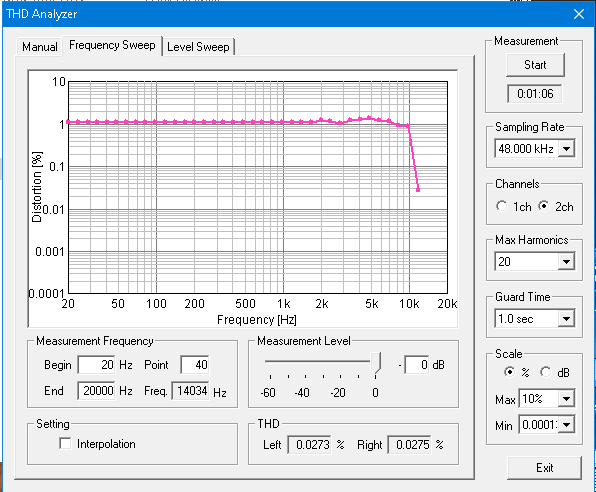Click the last data point on distortion curve
Viewport: 596px width, 492px height.
coord(418,190)
